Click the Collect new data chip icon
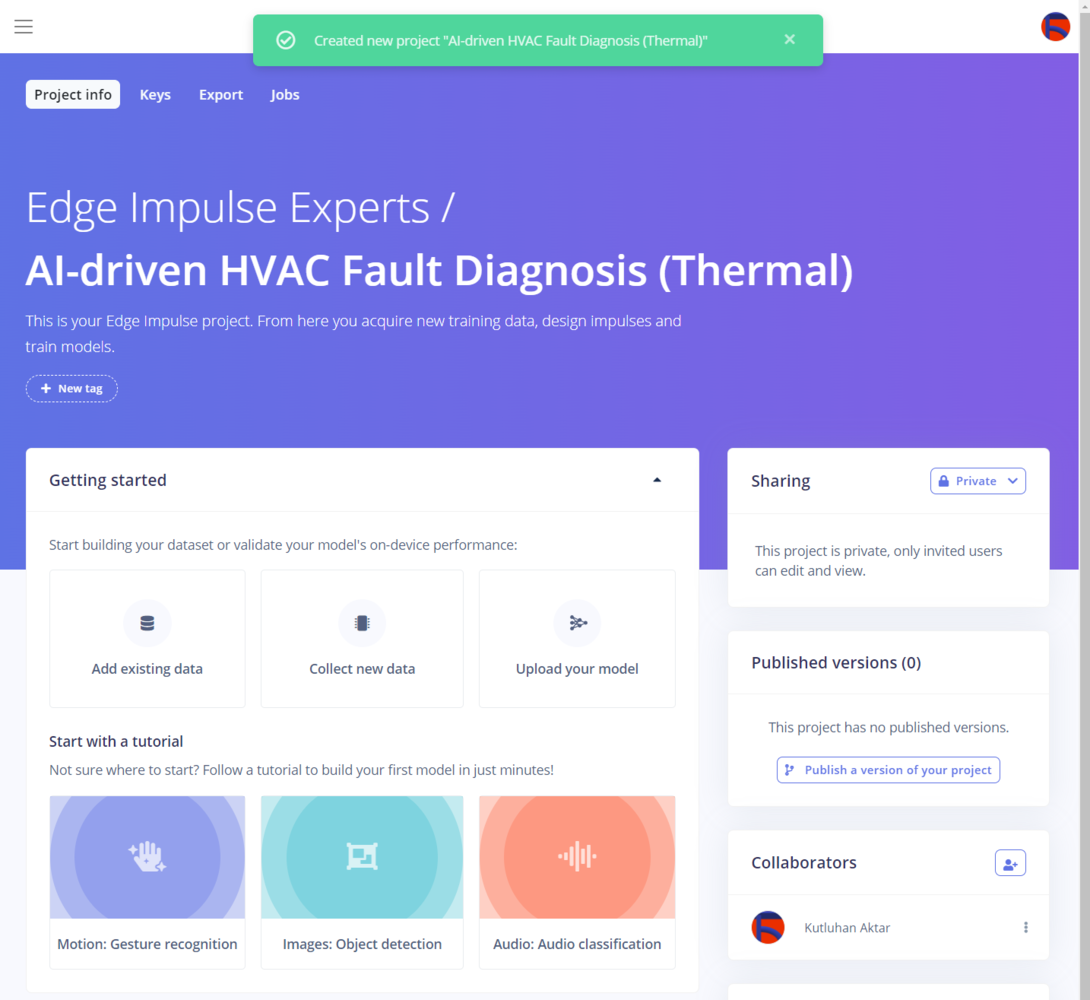Screen dimensions: 1090x1000 (362, 623)
